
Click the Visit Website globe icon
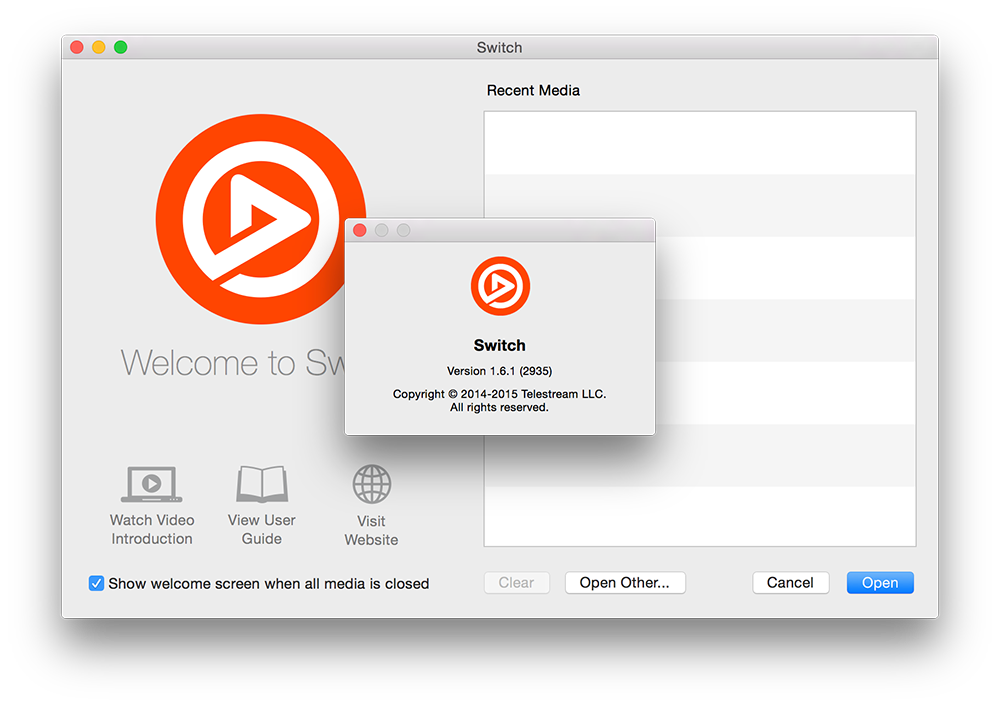point(372,484)
